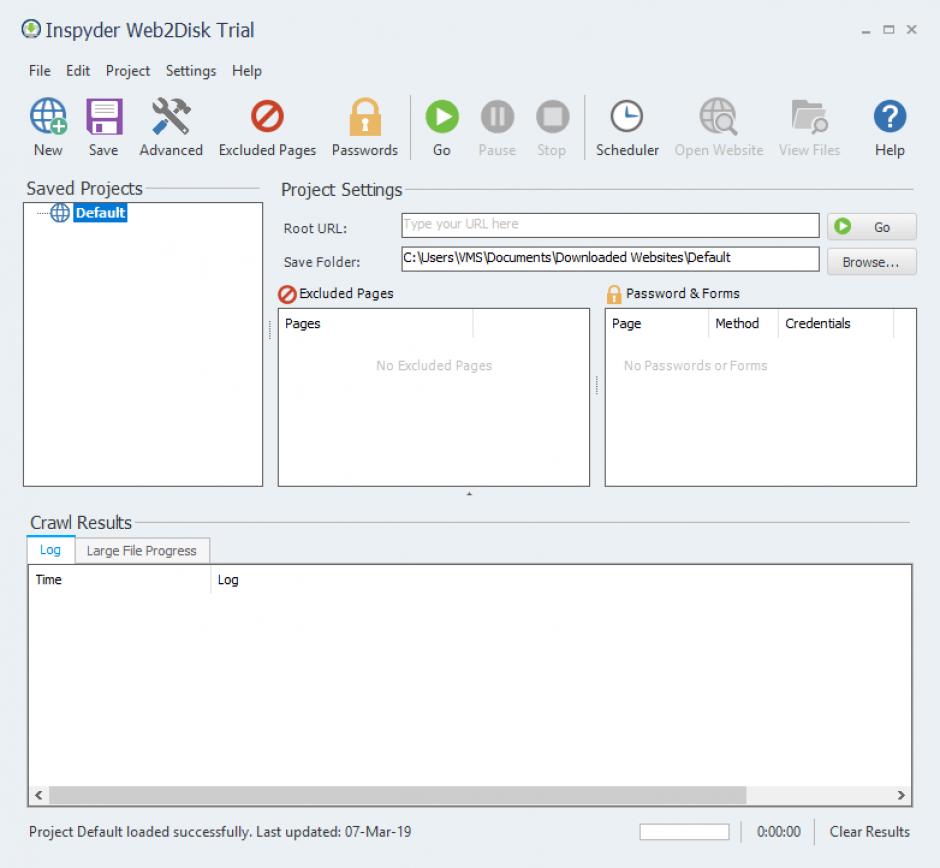Select the Default saved project
Viewport: 940px width, 868px height.
point(100,212)
